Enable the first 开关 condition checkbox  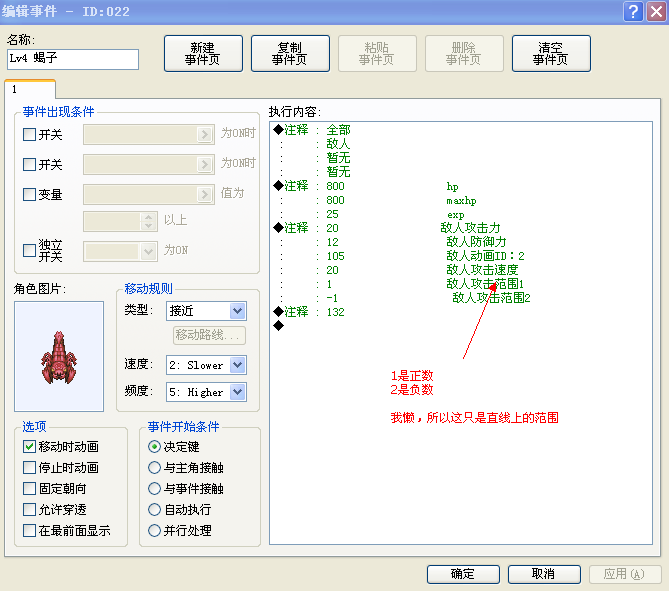(29, 135)
